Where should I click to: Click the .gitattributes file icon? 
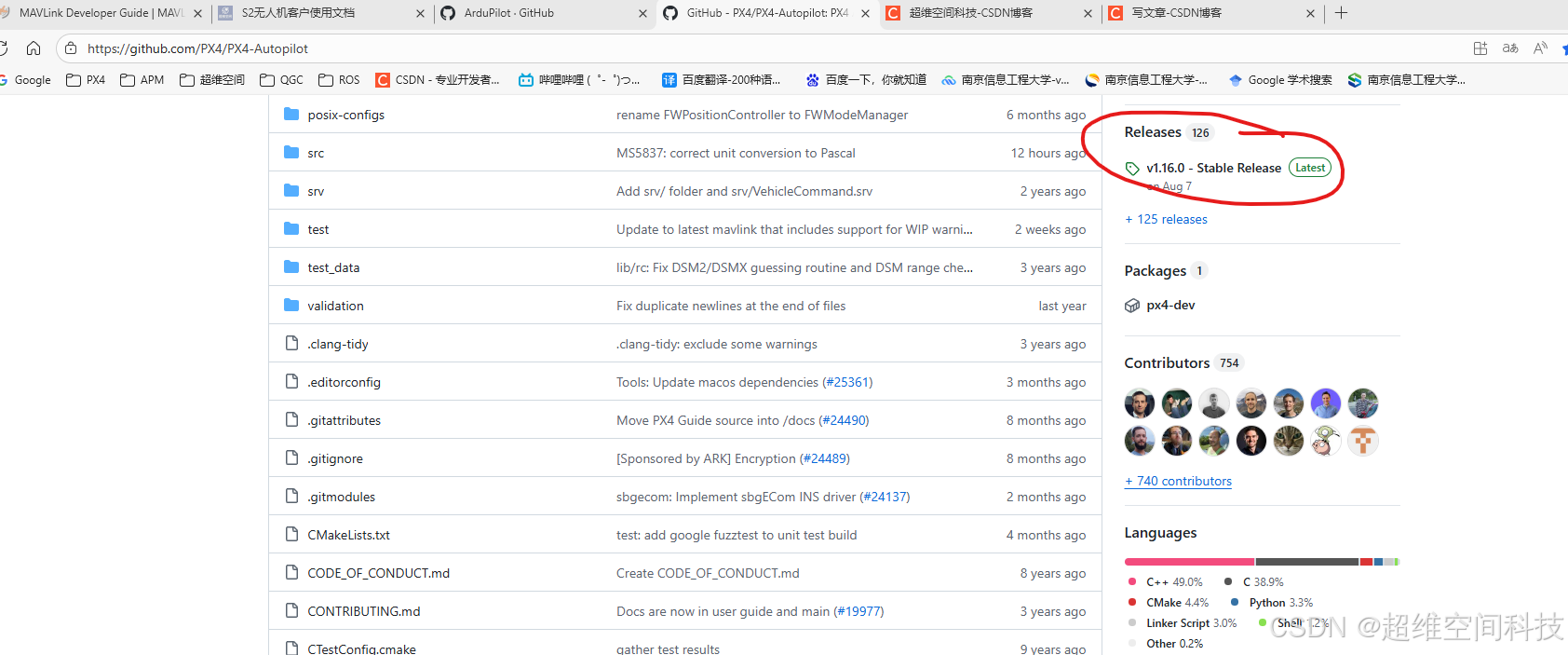[291, 420]
